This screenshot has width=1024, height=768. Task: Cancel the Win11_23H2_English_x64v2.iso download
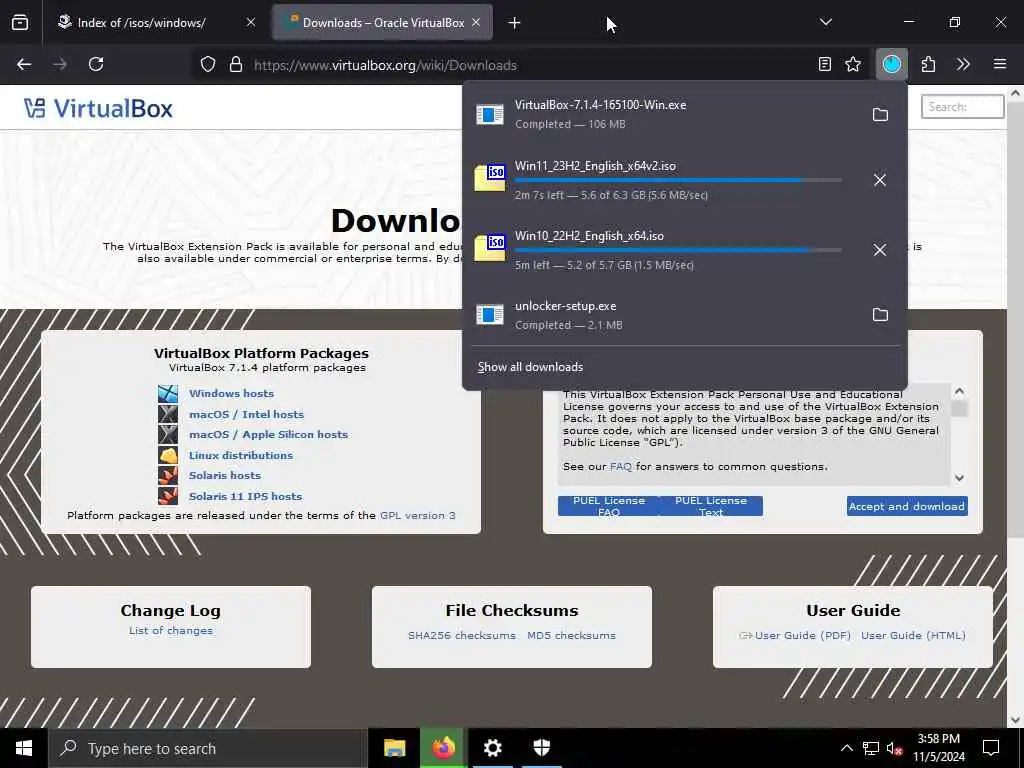pyautogui.click(x=880, y=180)
